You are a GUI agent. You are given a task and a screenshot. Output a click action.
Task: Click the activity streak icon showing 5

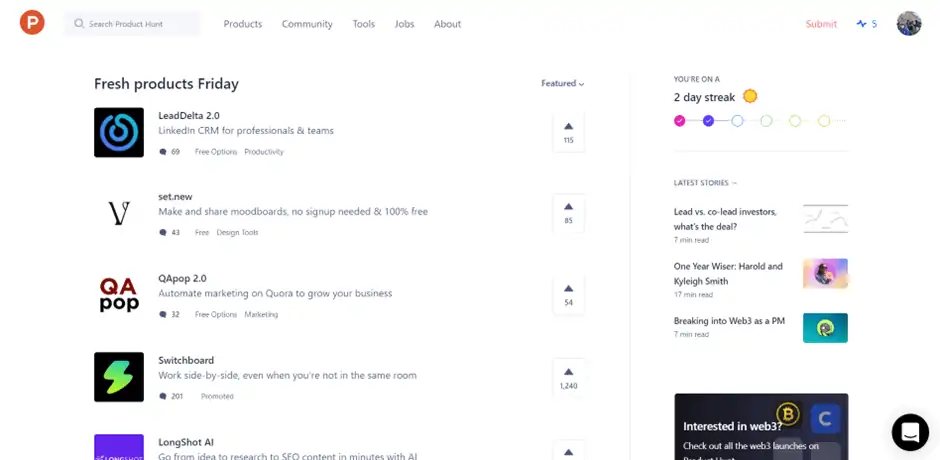[866, 24]
